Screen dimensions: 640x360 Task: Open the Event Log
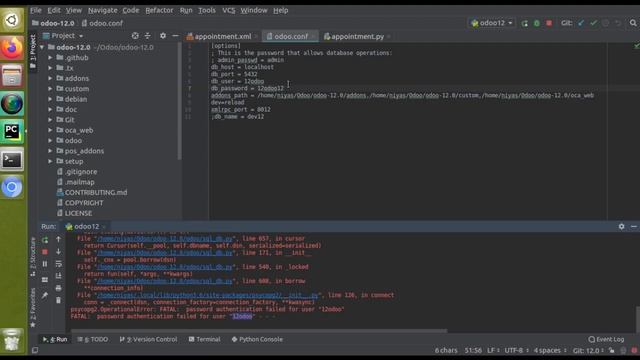coord(607,339)
